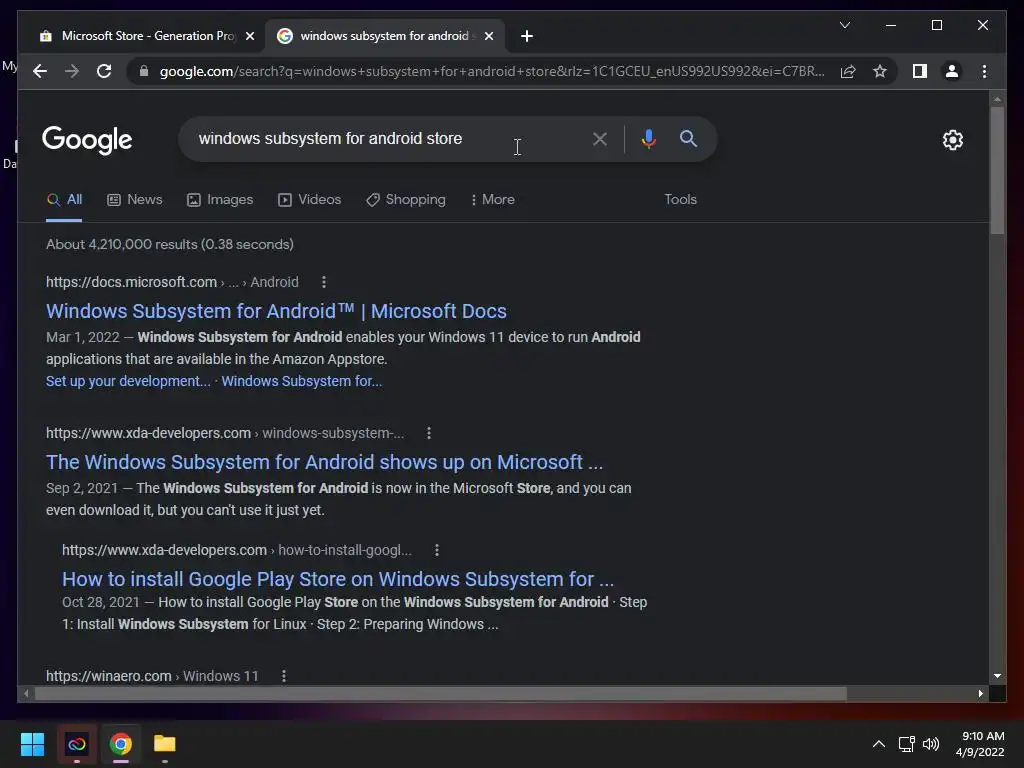Click the scroll down arrow
This screenshot has width=1024, height=768.
point(997,676)
